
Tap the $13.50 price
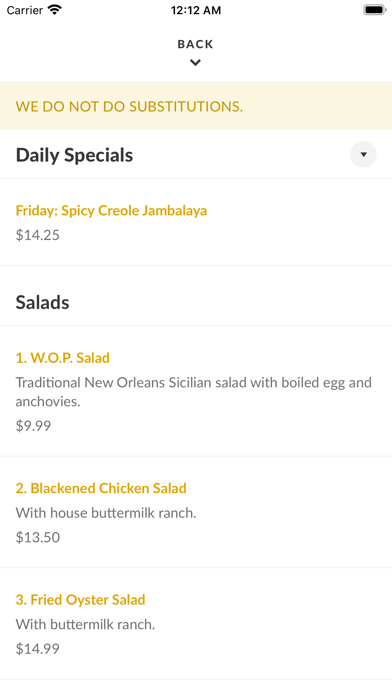pyautogui.click(x=38, y=537)
